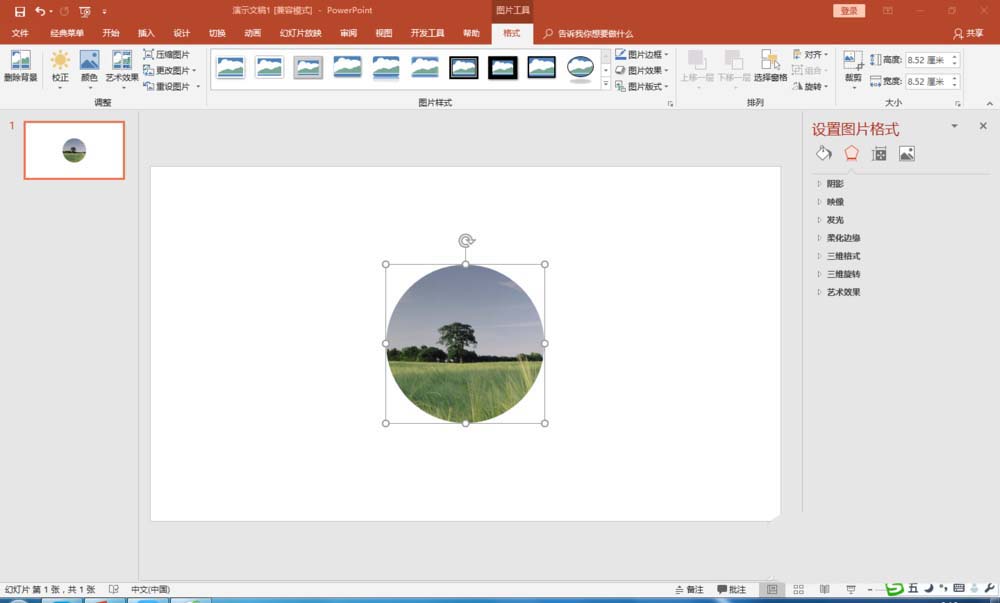Click Compress Pictures (压缩图片)

click(x=166, y=55)
